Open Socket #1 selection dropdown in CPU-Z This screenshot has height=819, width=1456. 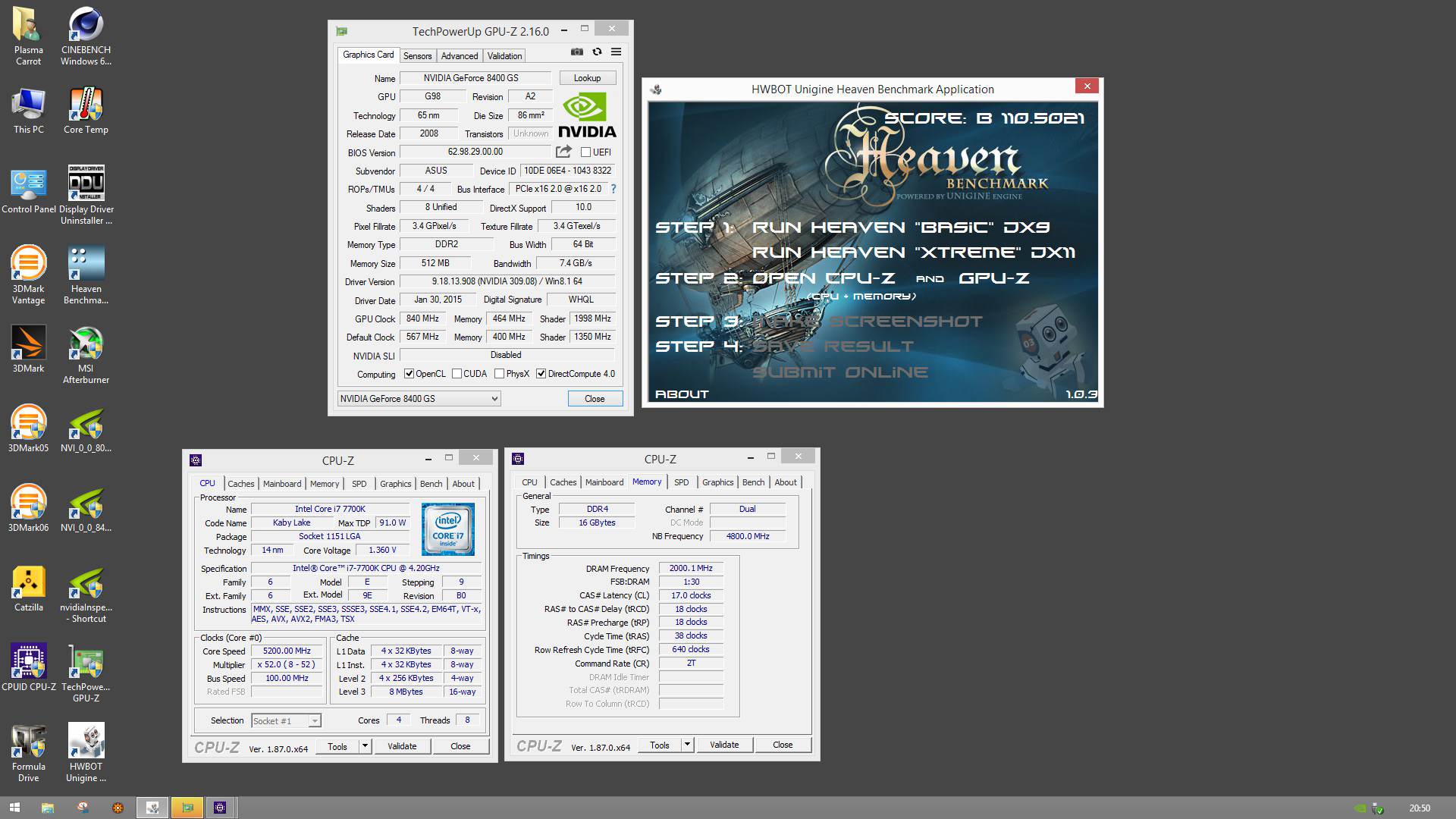(x=286, y=721)
